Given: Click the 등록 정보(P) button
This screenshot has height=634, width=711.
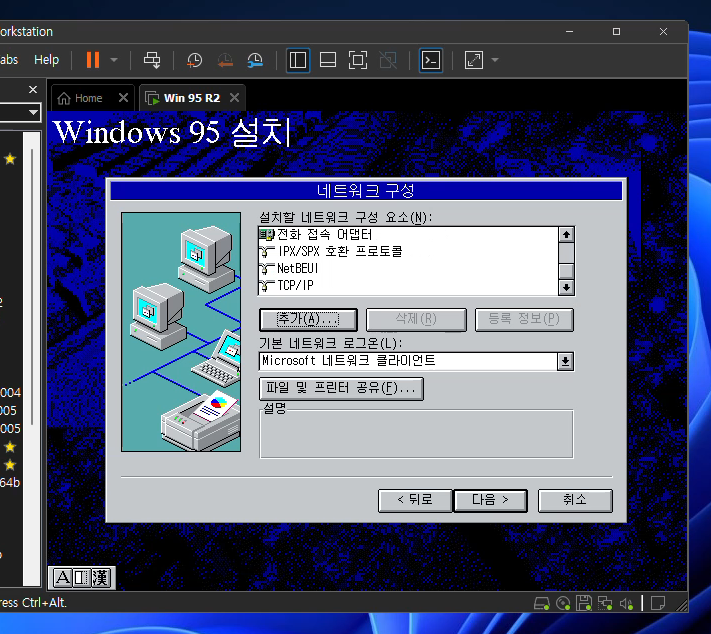Looking at the screenshot, I should (524, 319).
